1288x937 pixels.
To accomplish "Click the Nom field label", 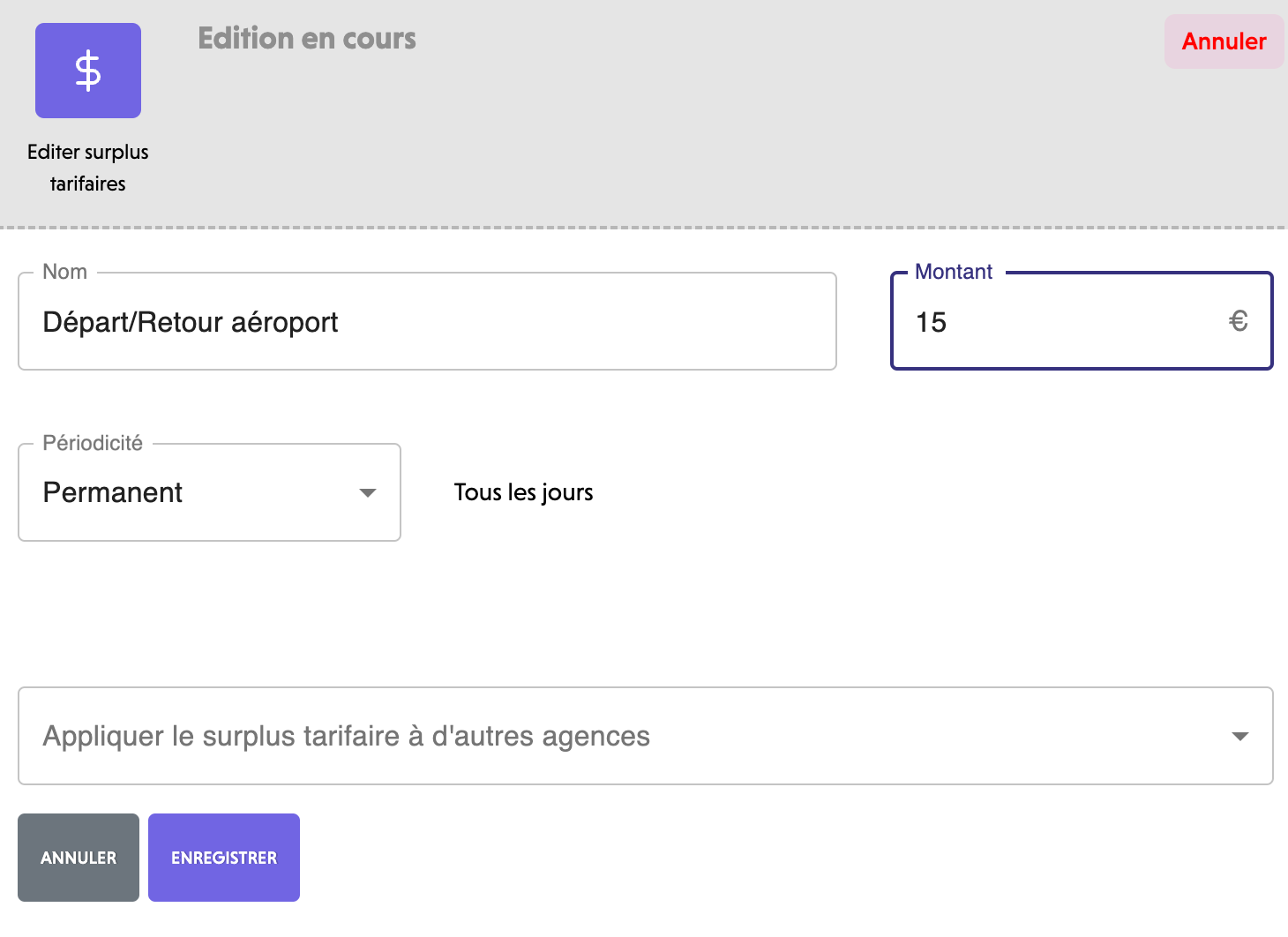I will (65, 272).
